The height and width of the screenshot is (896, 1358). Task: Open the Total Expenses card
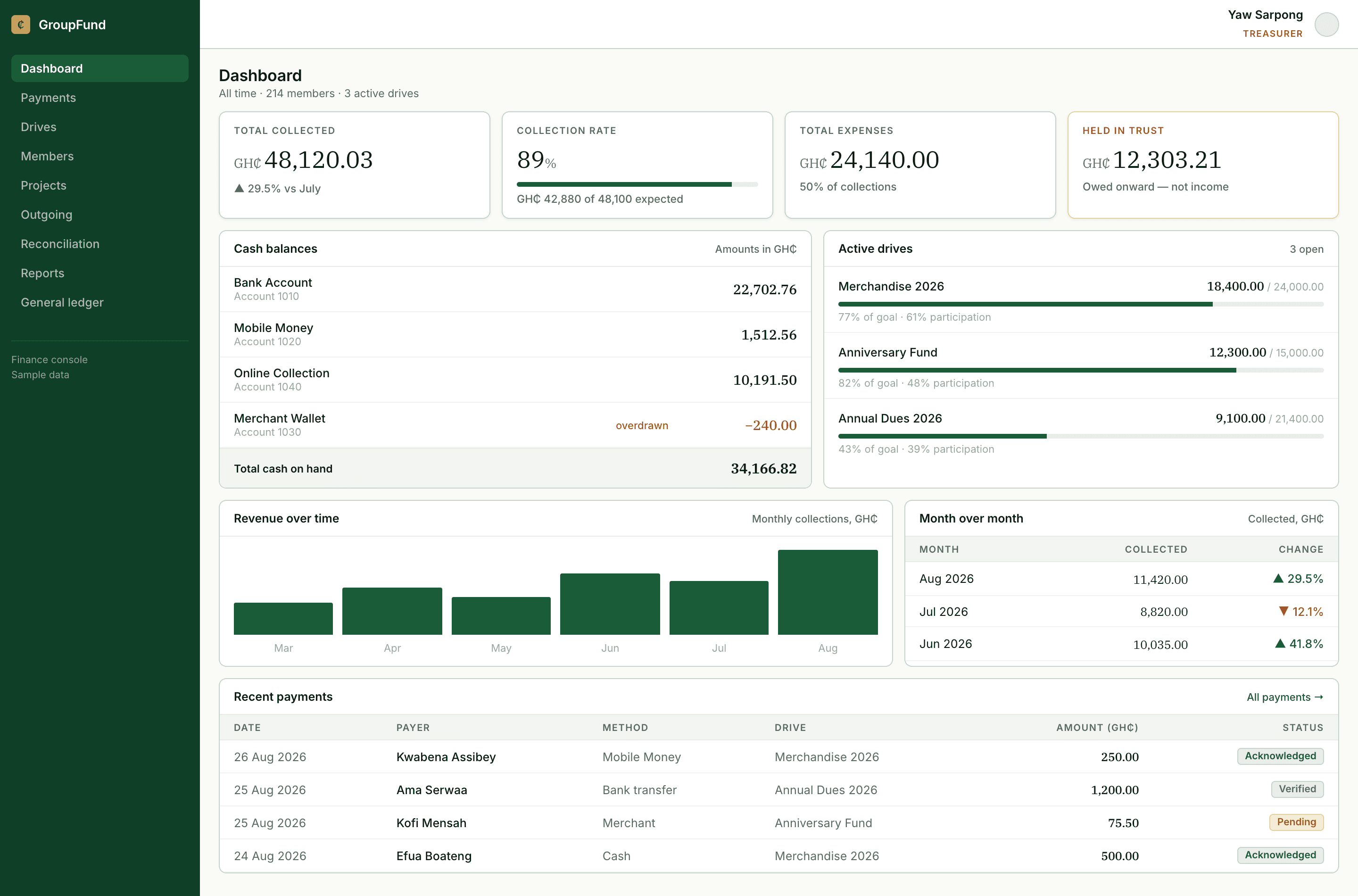point(920,165)
